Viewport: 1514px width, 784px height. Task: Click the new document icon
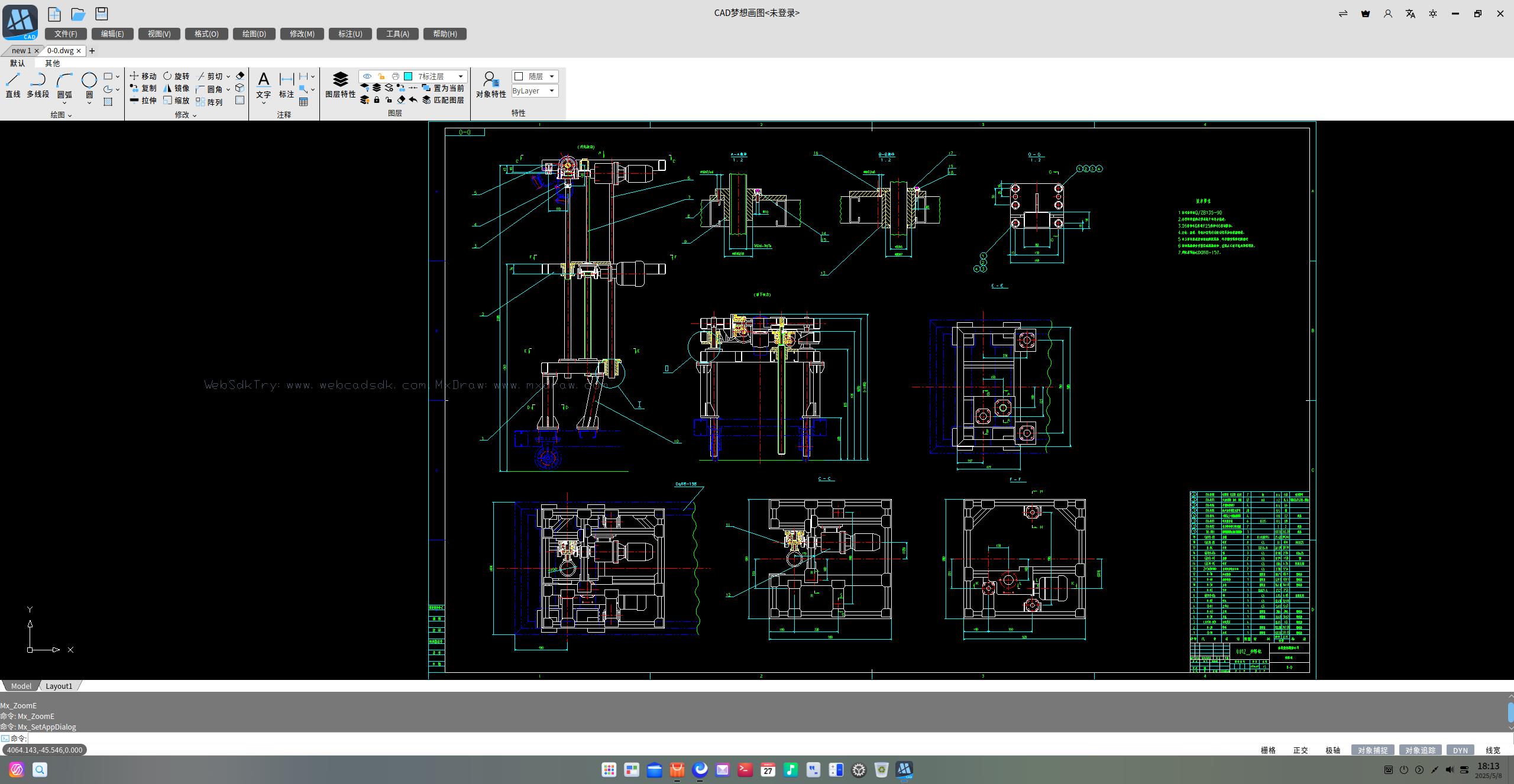point(54,14)
